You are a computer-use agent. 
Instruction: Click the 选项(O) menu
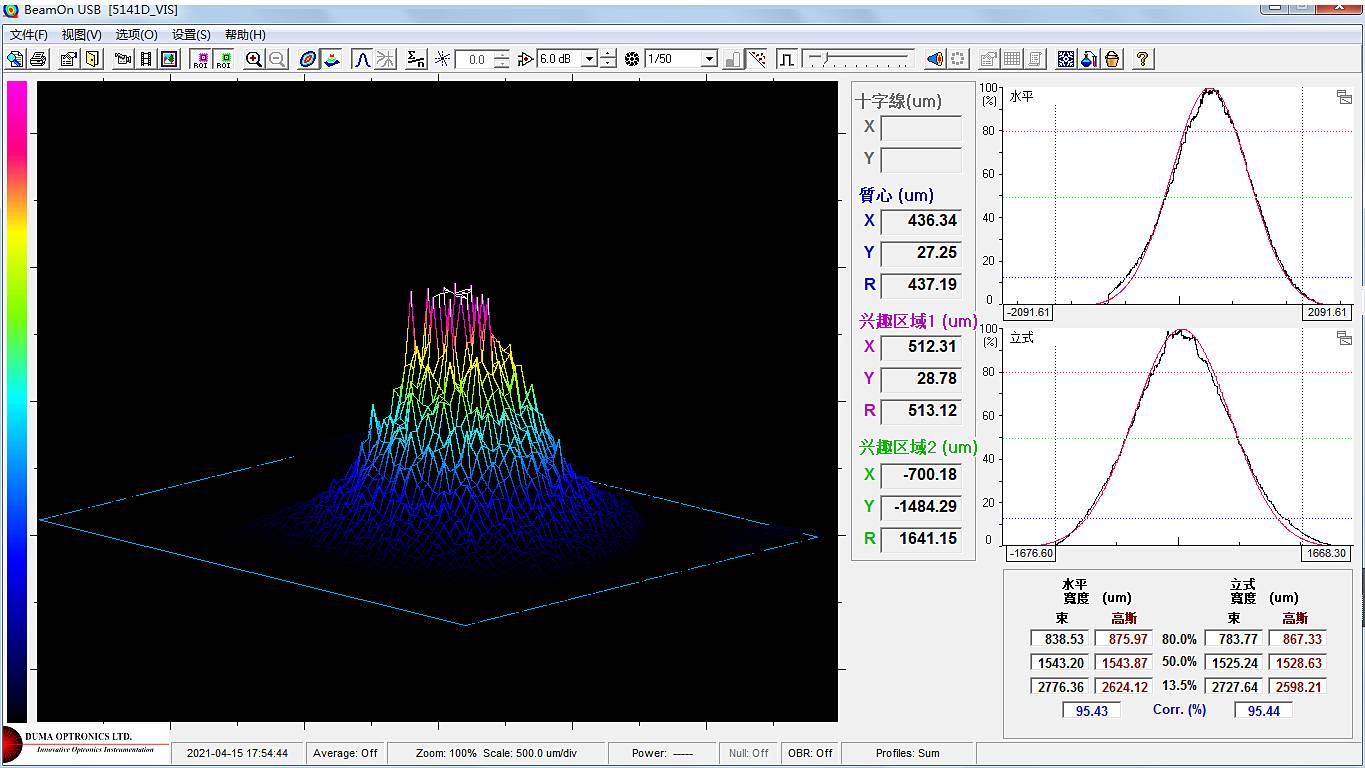pos(136,34)
